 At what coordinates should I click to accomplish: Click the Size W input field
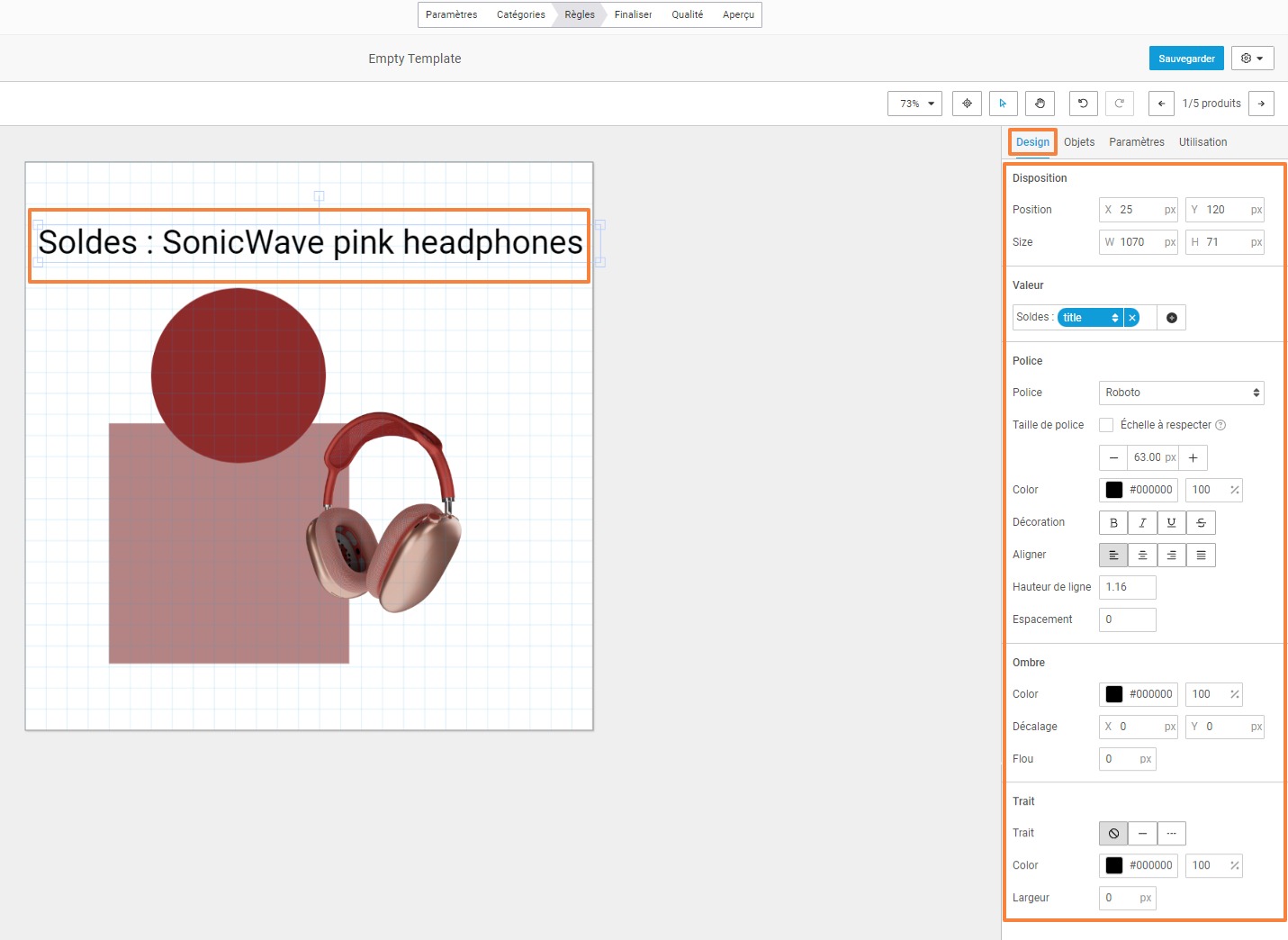point(1139,242)
